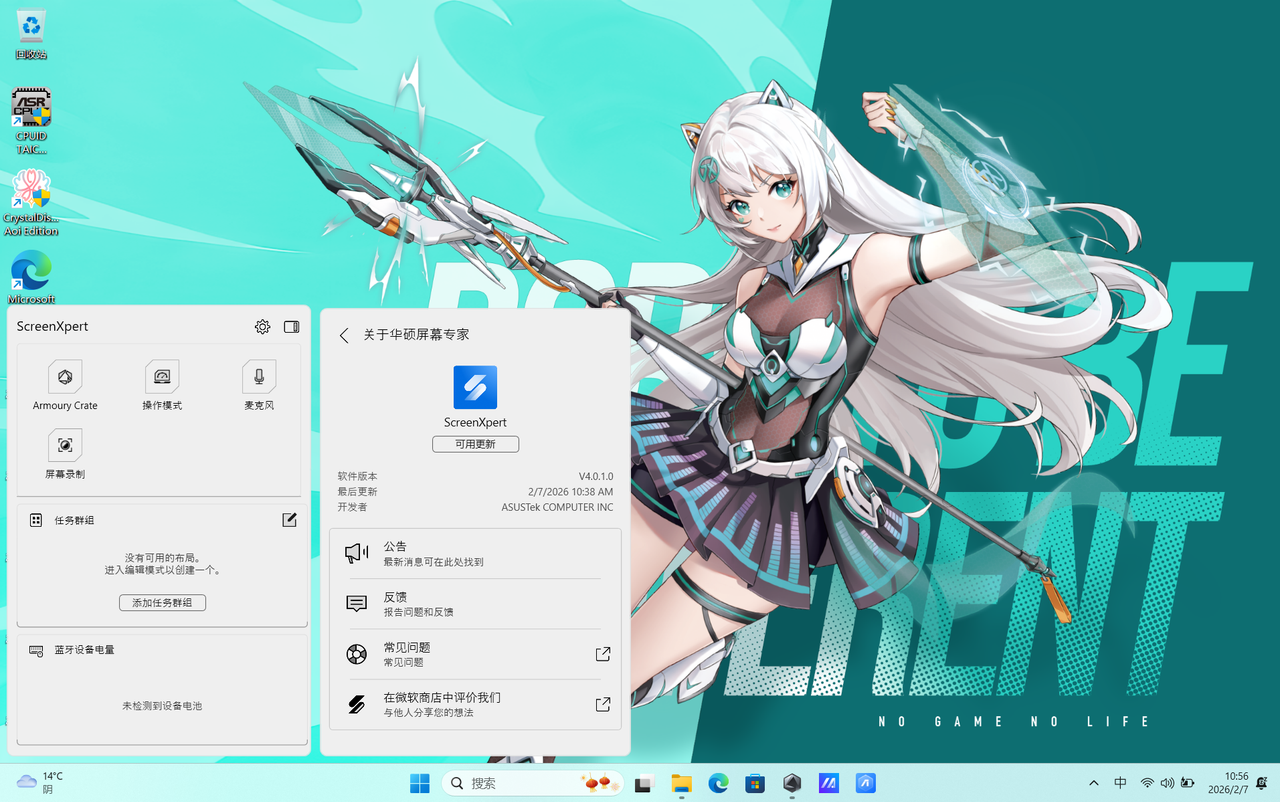This screenshot has width=1280, height=802.
Task: Open MyASUS from the taskbar
Action: 829,783
